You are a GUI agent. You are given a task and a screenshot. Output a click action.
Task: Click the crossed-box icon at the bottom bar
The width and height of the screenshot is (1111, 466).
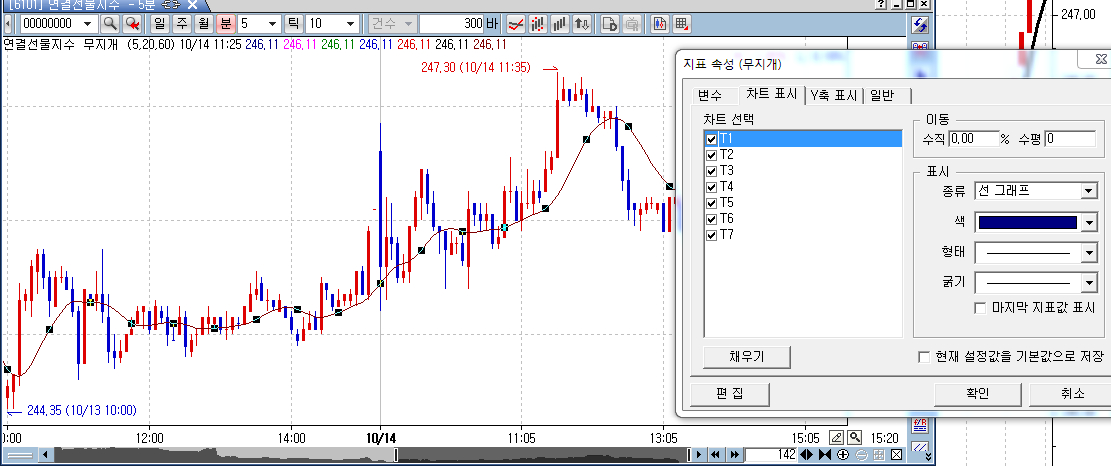click(x=896, y=455)
